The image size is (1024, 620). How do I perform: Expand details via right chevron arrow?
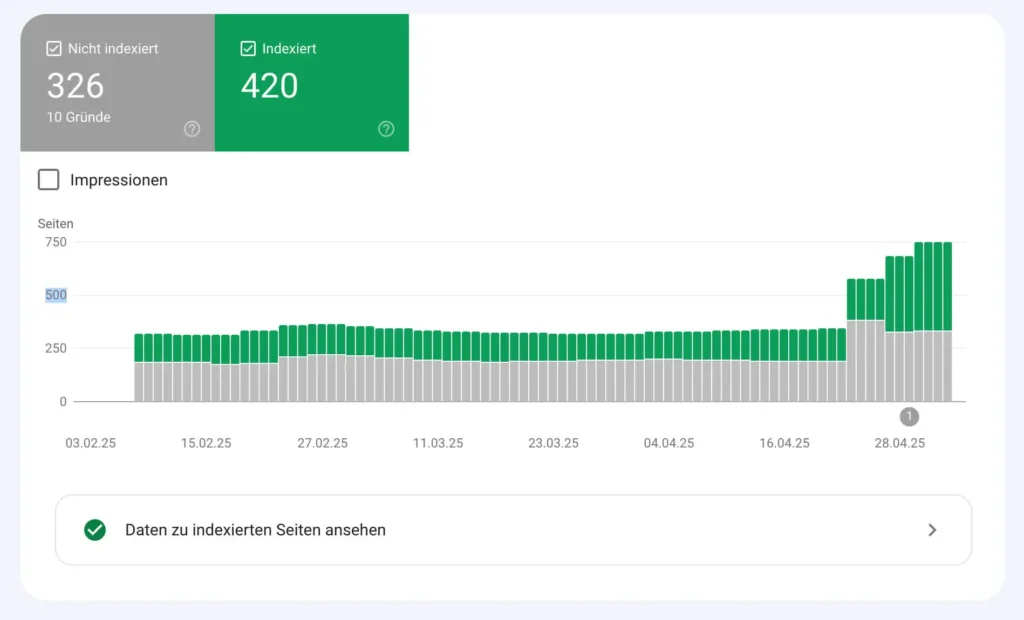pyautogui.click(x=932, y=530)
